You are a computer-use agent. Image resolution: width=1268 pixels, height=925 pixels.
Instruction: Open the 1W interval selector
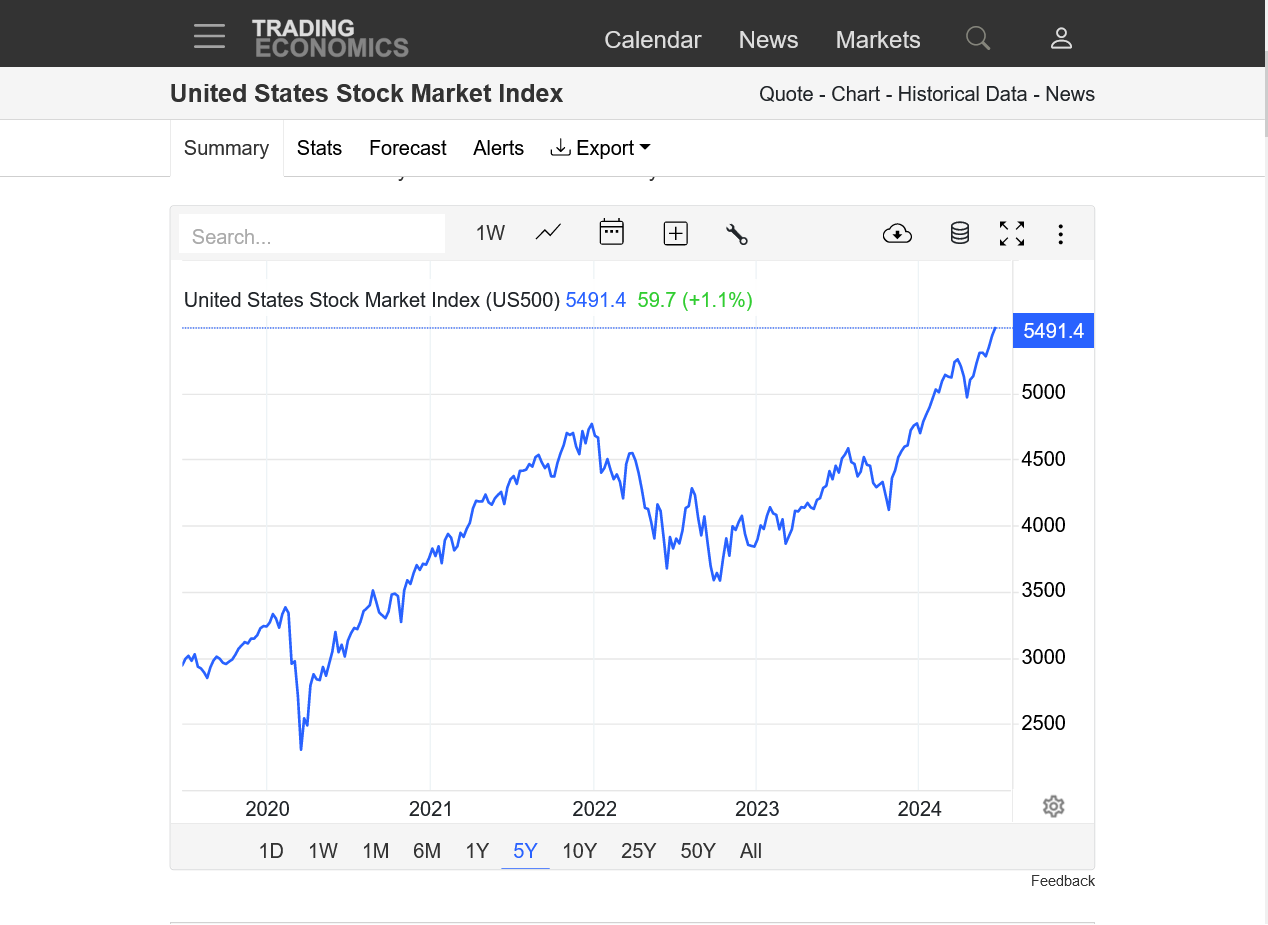(490, 233)
